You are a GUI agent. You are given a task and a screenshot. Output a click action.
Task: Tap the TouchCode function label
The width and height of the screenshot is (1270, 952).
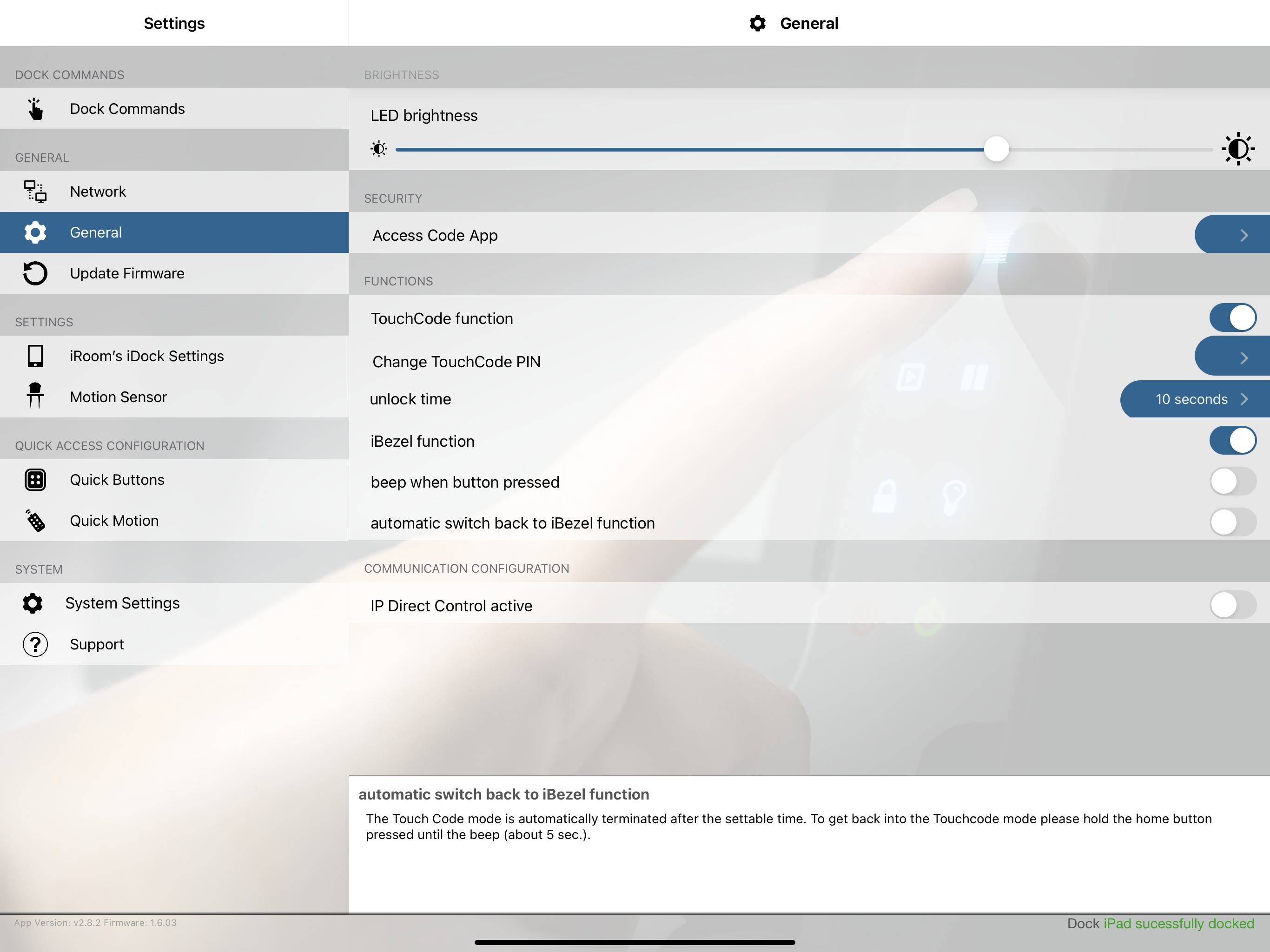[x=442, y=319]
